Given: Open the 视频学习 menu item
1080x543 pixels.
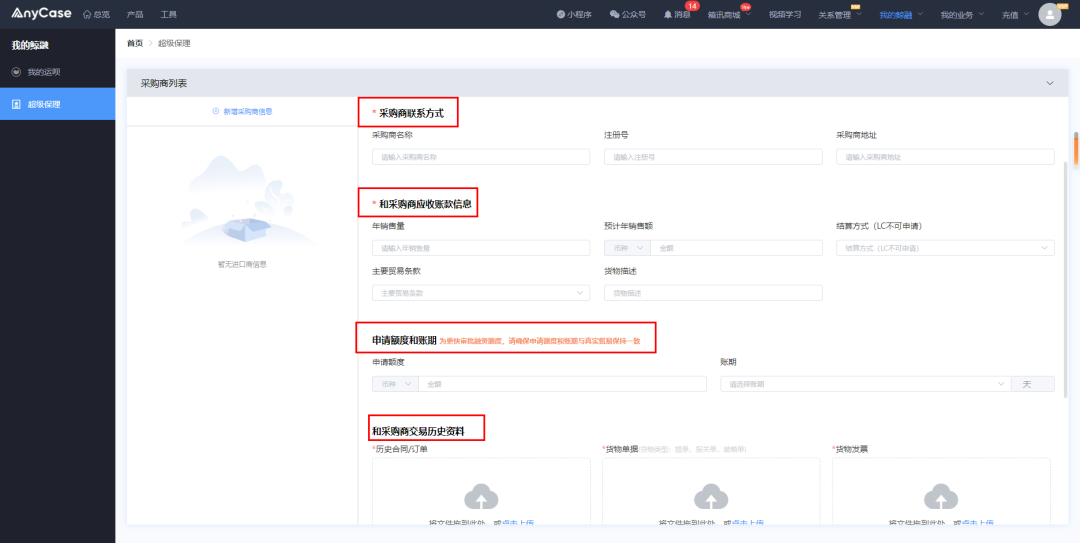Looking at the screenshot, I should (784, 15).
